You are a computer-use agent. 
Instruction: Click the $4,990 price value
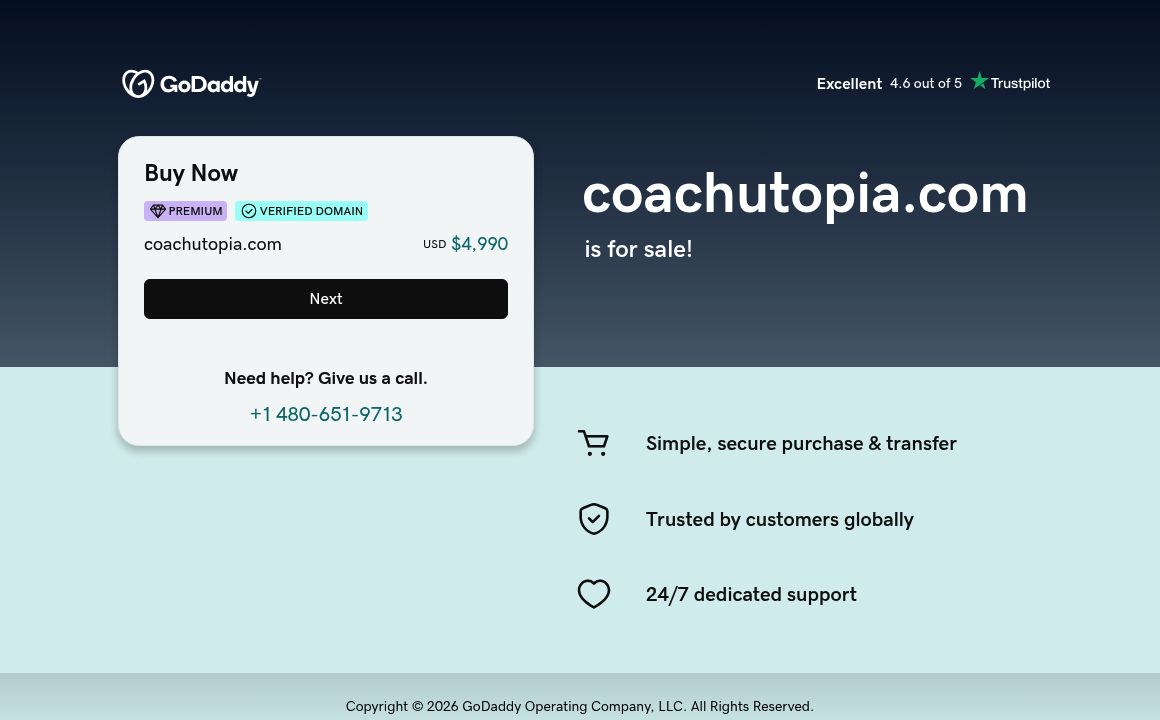point(479,243)
